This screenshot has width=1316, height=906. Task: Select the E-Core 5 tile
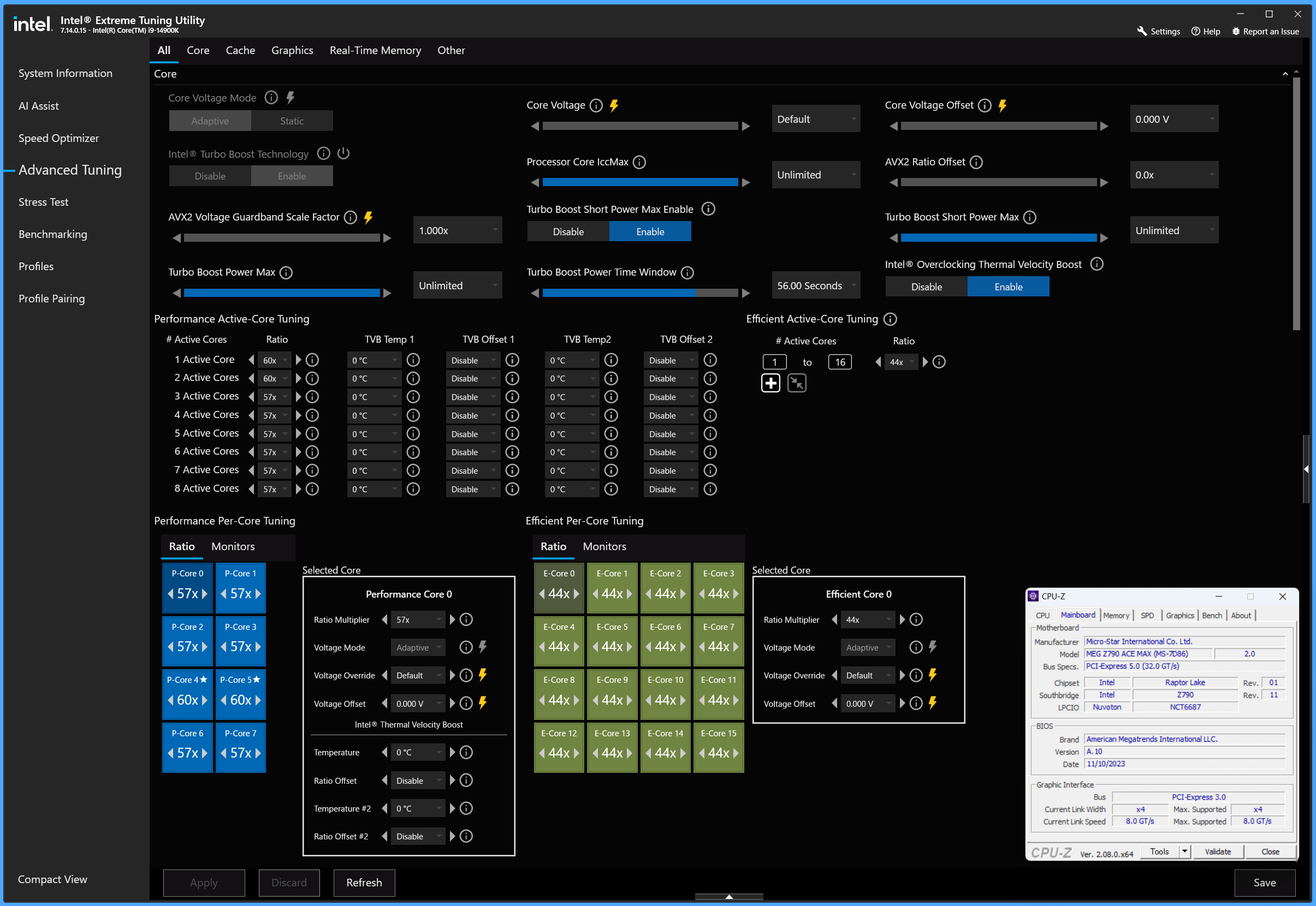pyautogui.click(x=612, y=641)
